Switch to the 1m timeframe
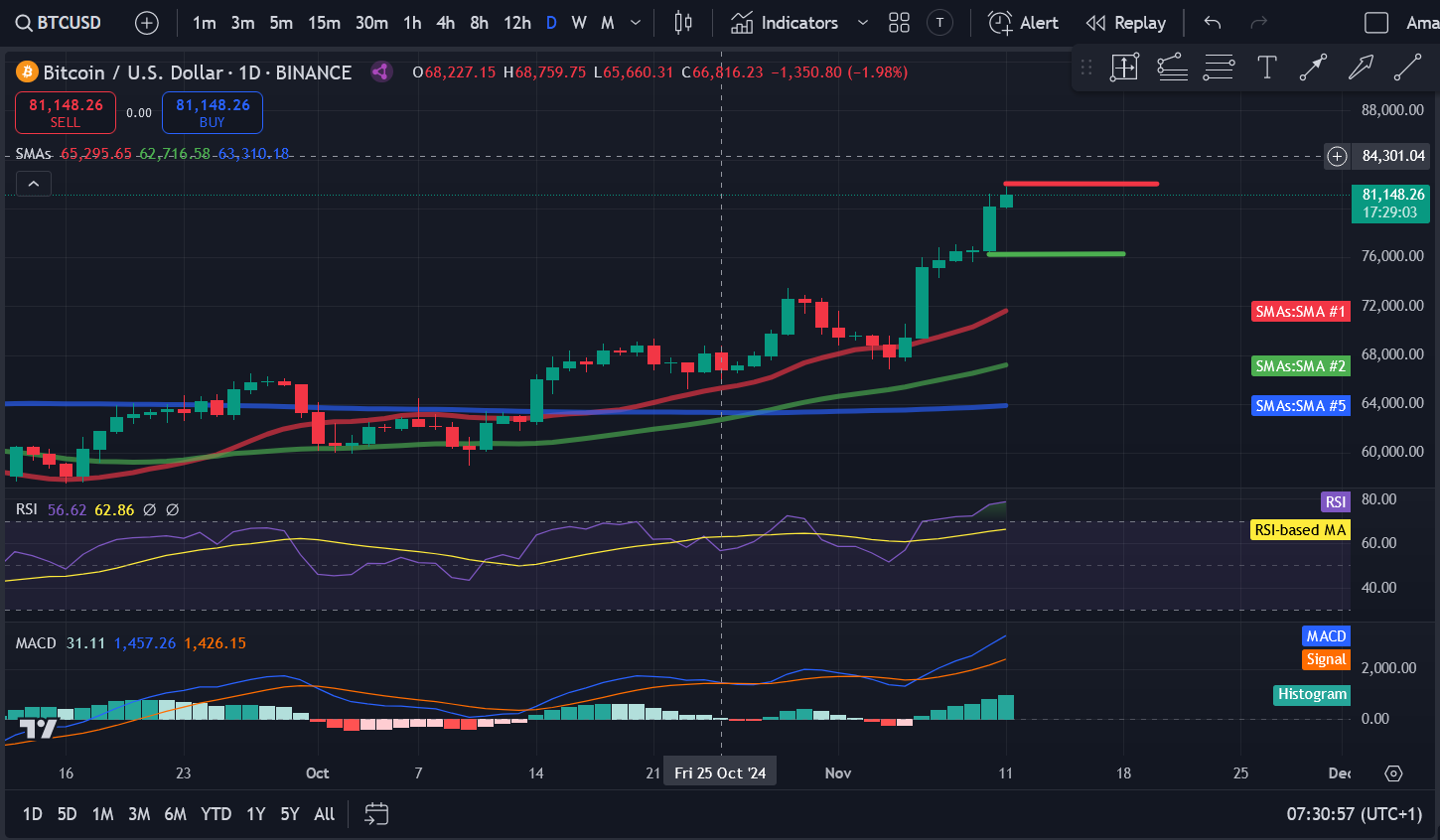 (x=205, y=23)
